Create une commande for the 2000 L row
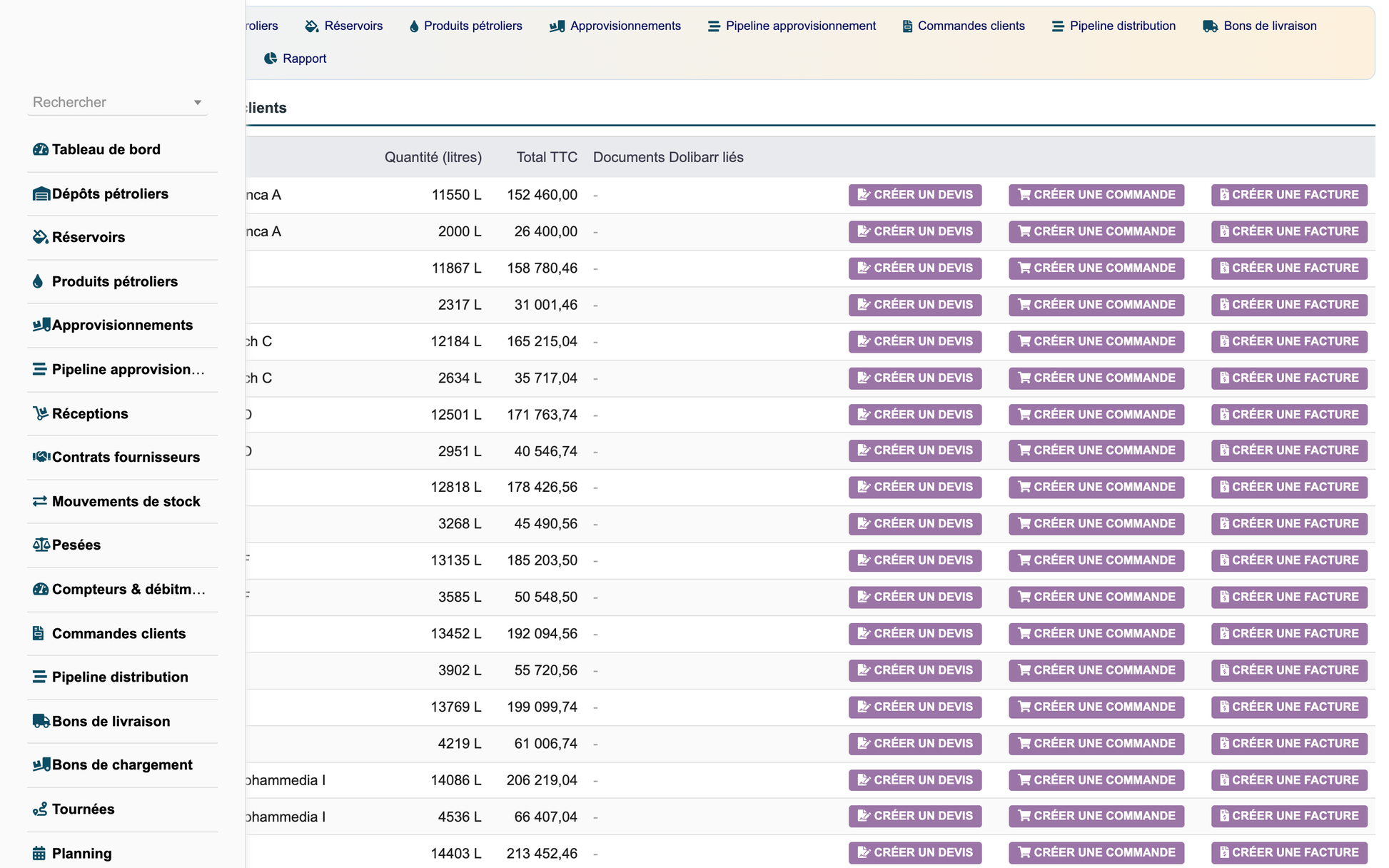Screen dimensions: 1389x868 coord(1096,231)
